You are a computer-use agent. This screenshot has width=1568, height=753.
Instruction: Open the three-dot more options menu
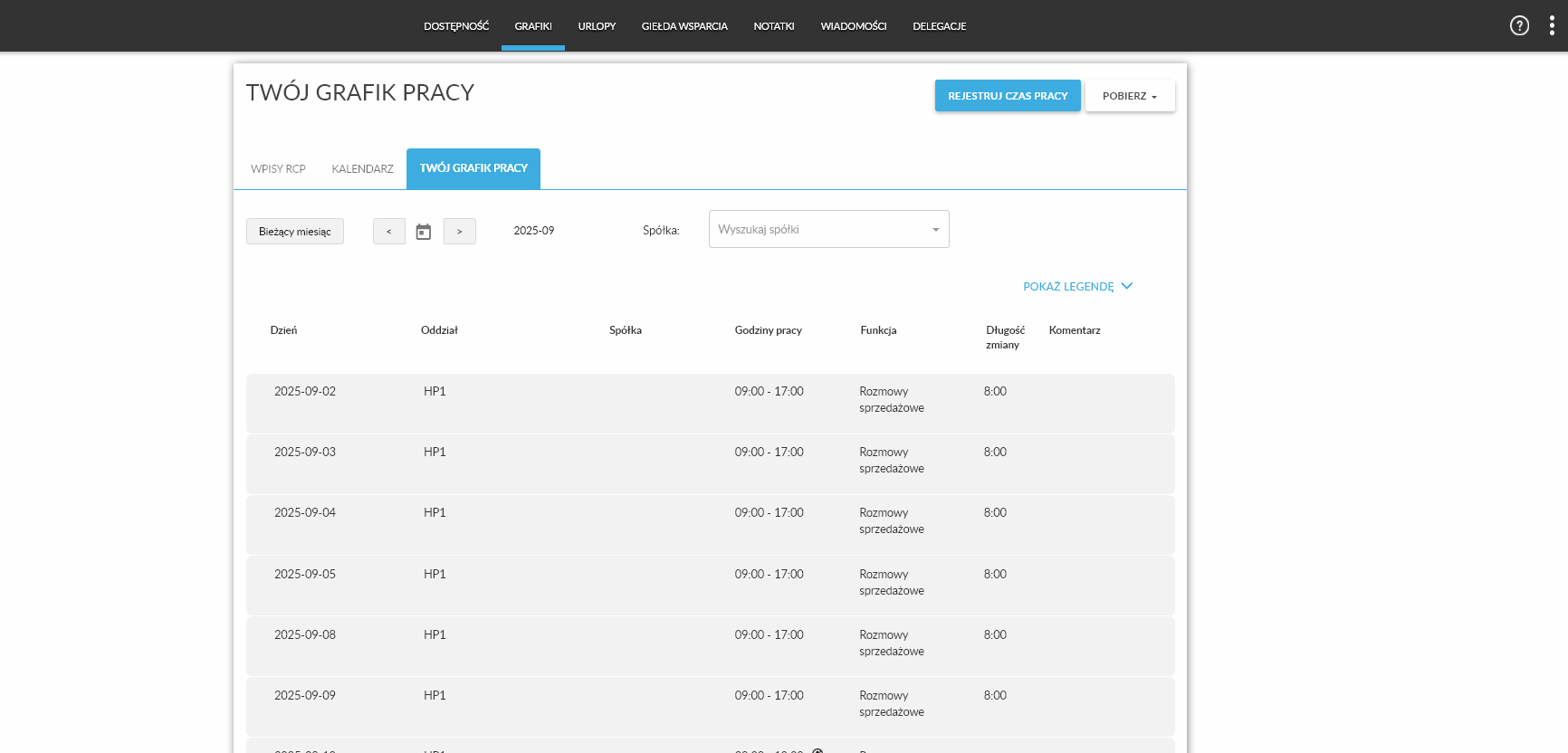point(1552,25)
